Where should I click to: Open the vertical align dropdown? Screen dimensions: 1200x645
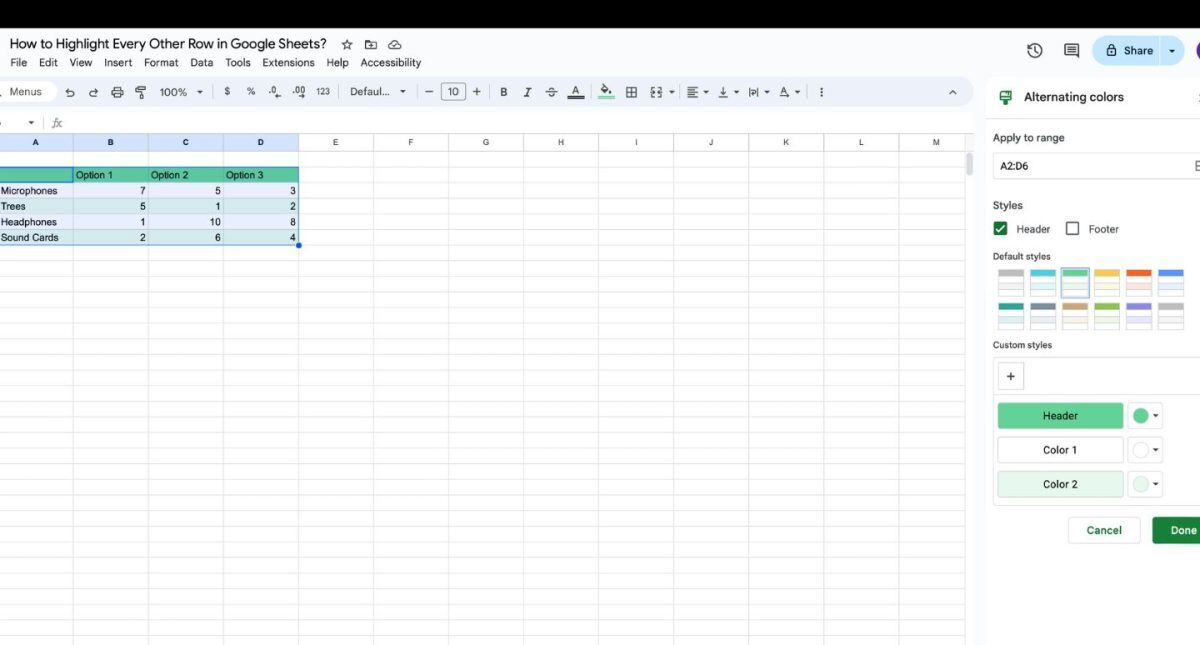728,92
